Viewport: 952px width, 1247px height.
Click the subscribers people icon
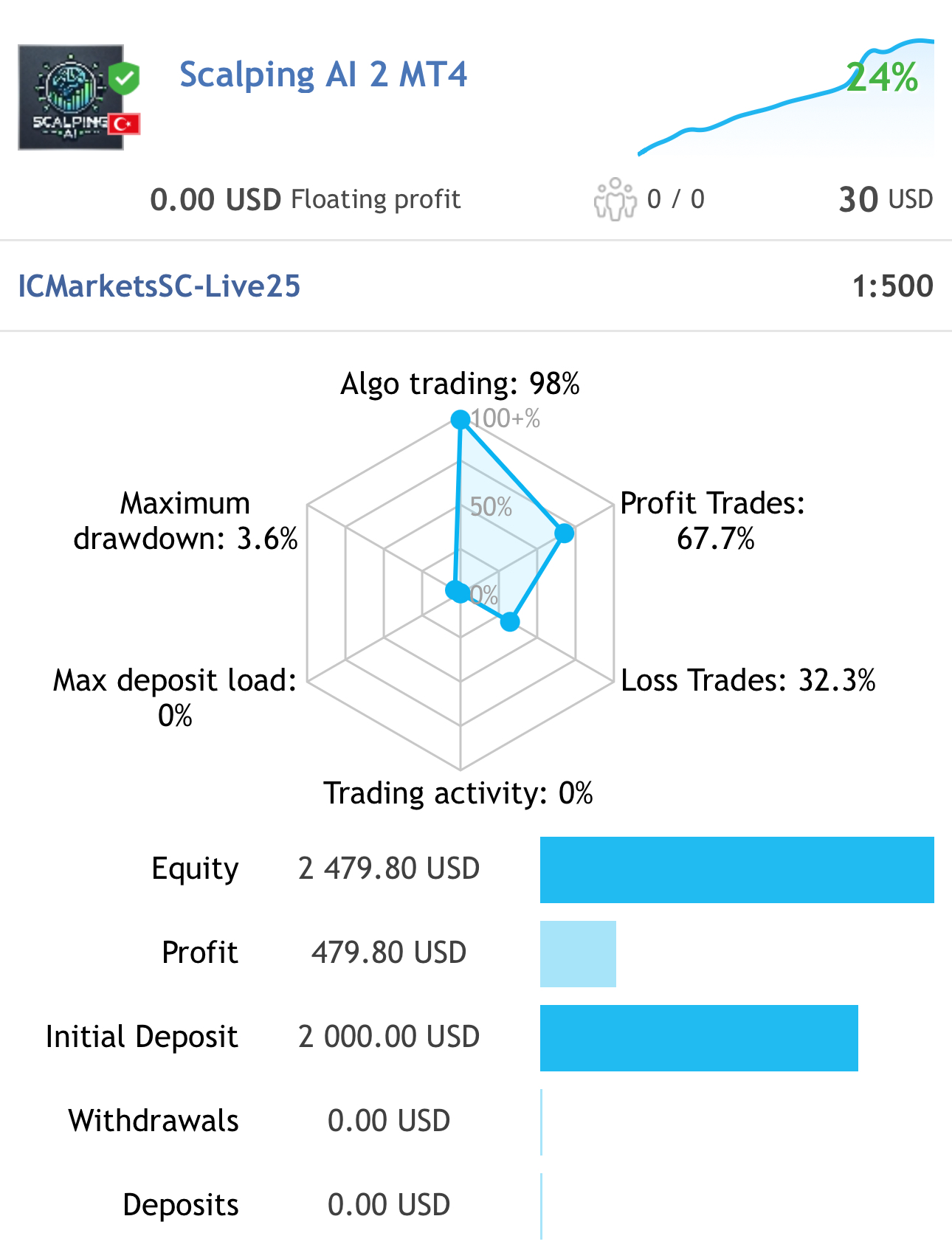click(615, 199)
